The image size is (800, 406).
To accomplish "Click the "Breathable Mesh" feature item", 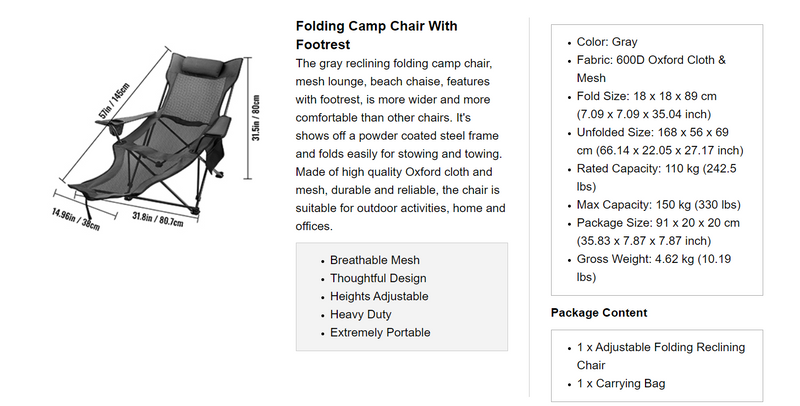I will coord(377,260).
